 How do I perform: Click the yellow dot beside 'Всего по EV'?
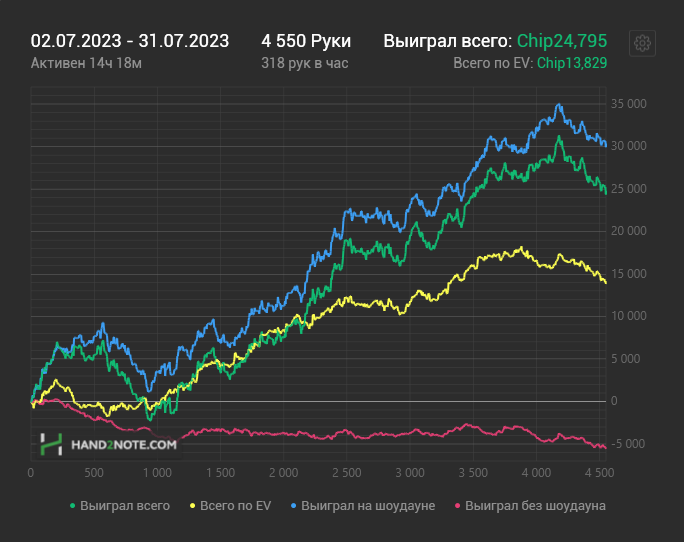(192, 506)
